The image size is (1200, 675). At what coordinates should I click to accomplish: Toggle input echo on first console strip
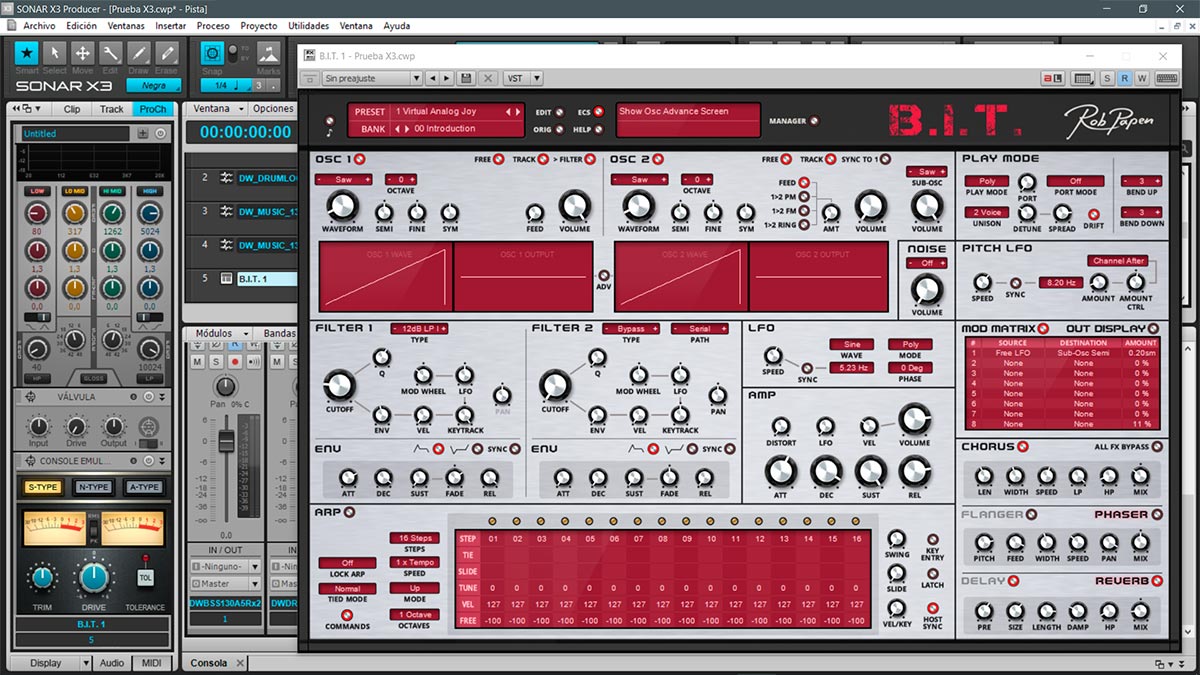tap(254, 361)
